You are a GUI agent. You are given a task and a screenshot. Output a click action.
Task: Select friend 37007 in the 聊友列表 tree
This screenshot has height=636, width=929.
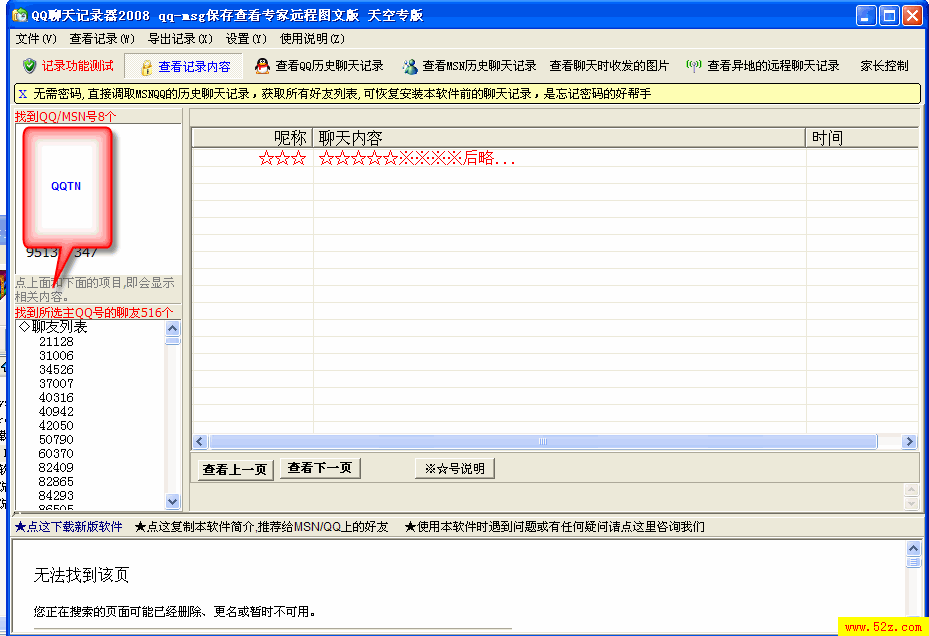coord(56,384)
